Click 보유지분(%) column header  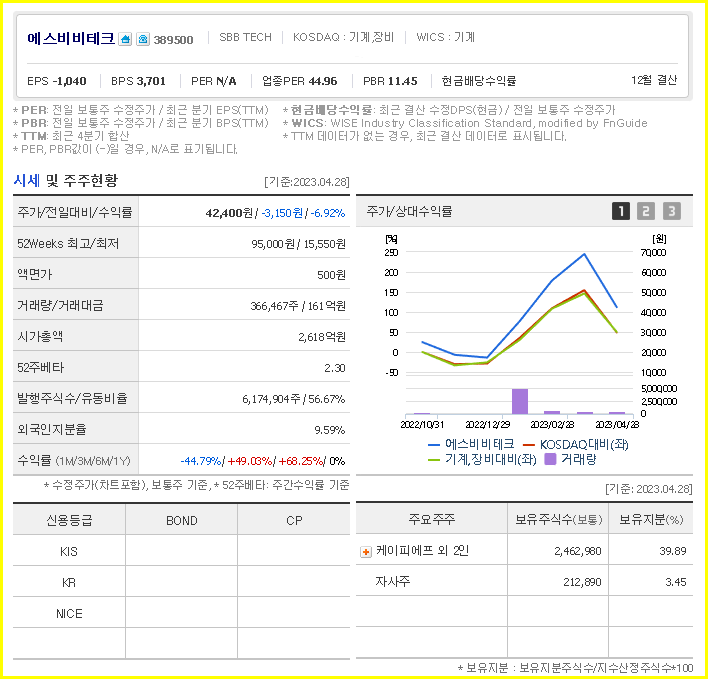651,519
